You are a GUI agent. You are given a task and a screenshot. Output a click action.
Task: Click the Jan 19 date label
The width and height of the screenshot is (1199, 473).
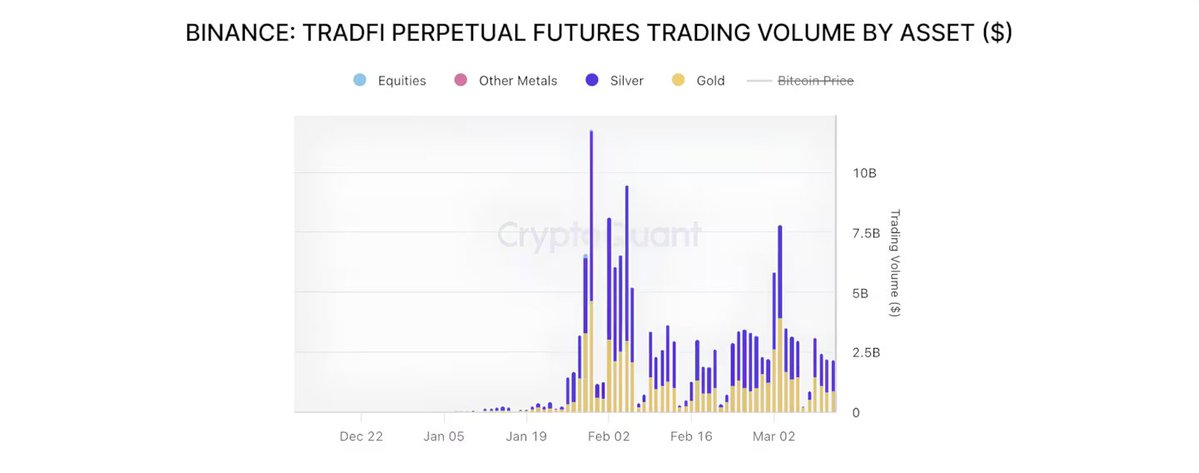coord(526,436)
